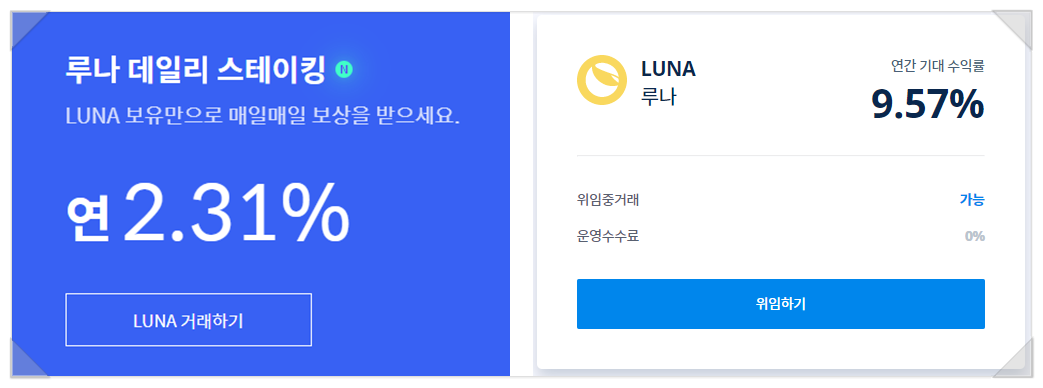Click the 0% fee value

(x=974, y=236)
